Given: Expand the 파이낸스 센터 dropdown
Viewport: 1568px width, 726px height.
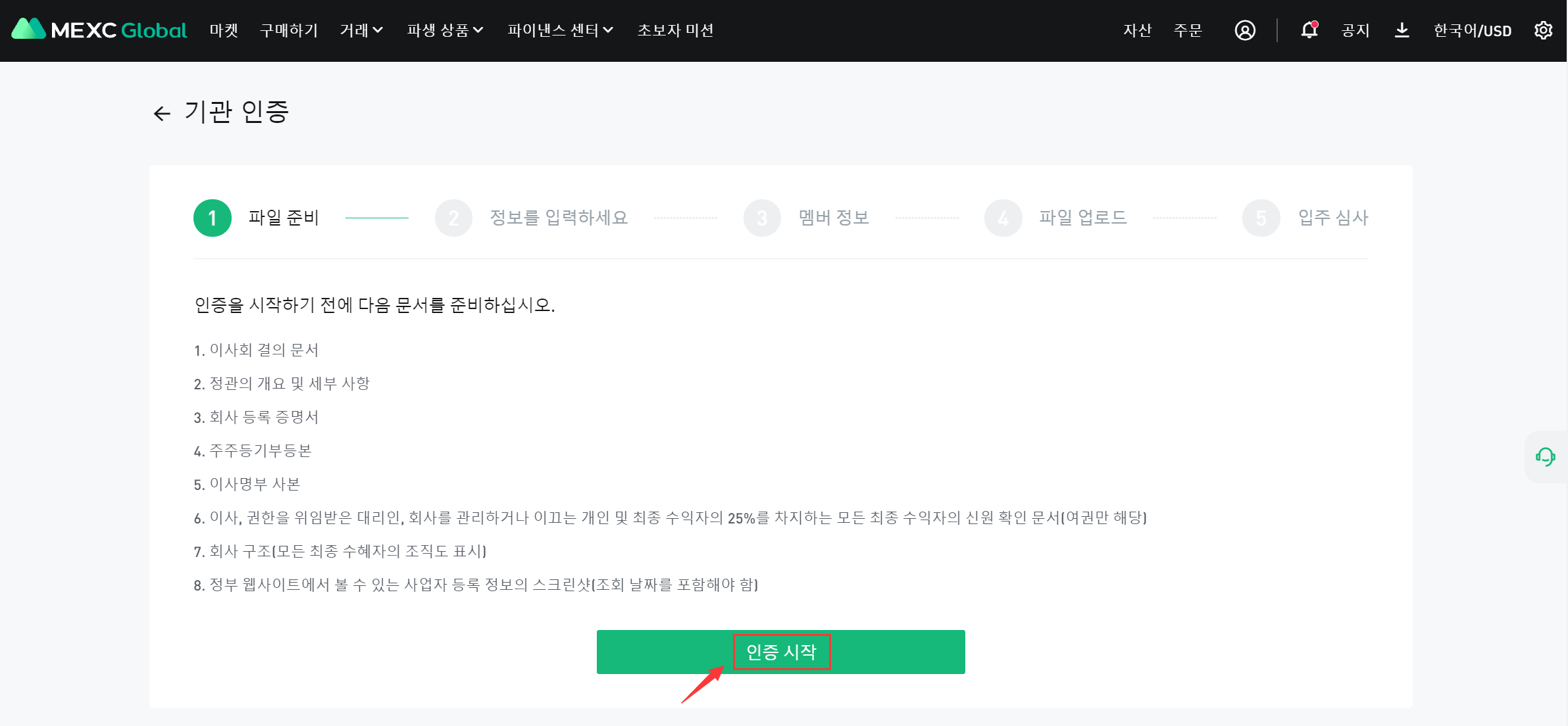Looking at the screenshot, I should point(560,30).
